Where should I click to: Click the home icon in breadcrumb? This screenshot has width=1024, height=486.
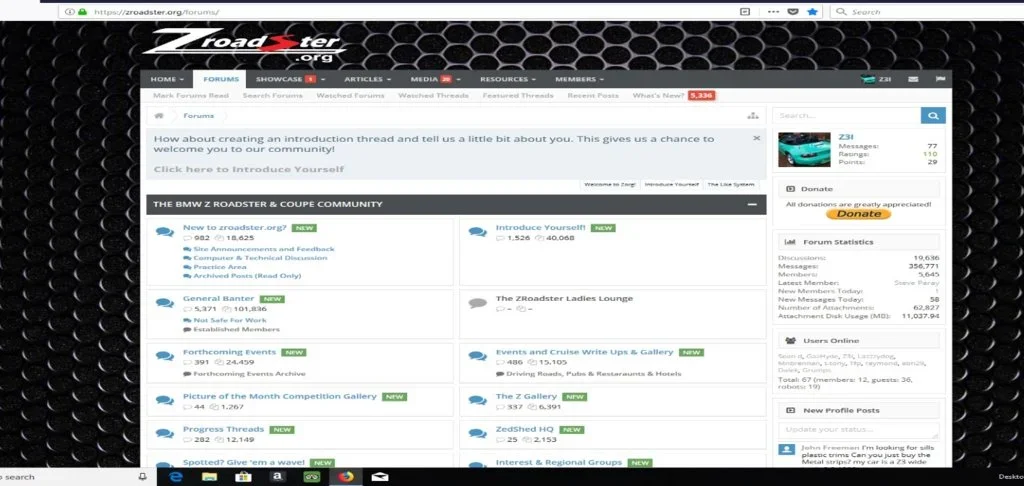159,116
